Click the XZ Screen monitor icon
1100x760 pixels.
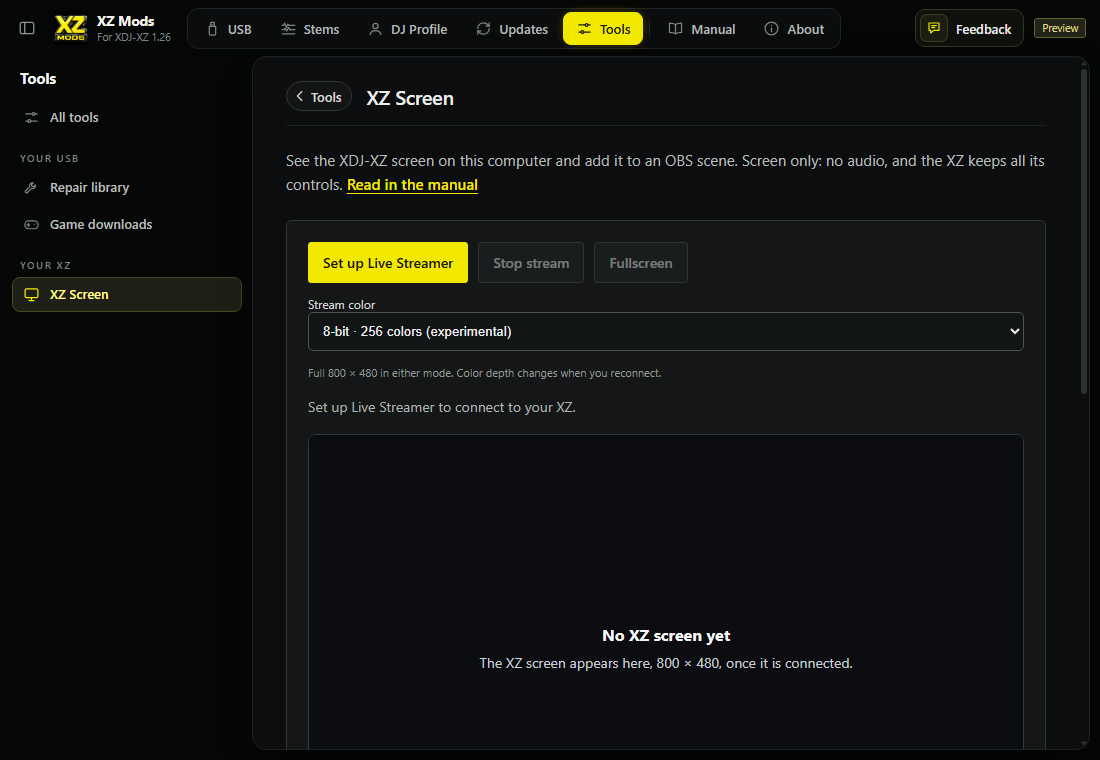(32, 295)
